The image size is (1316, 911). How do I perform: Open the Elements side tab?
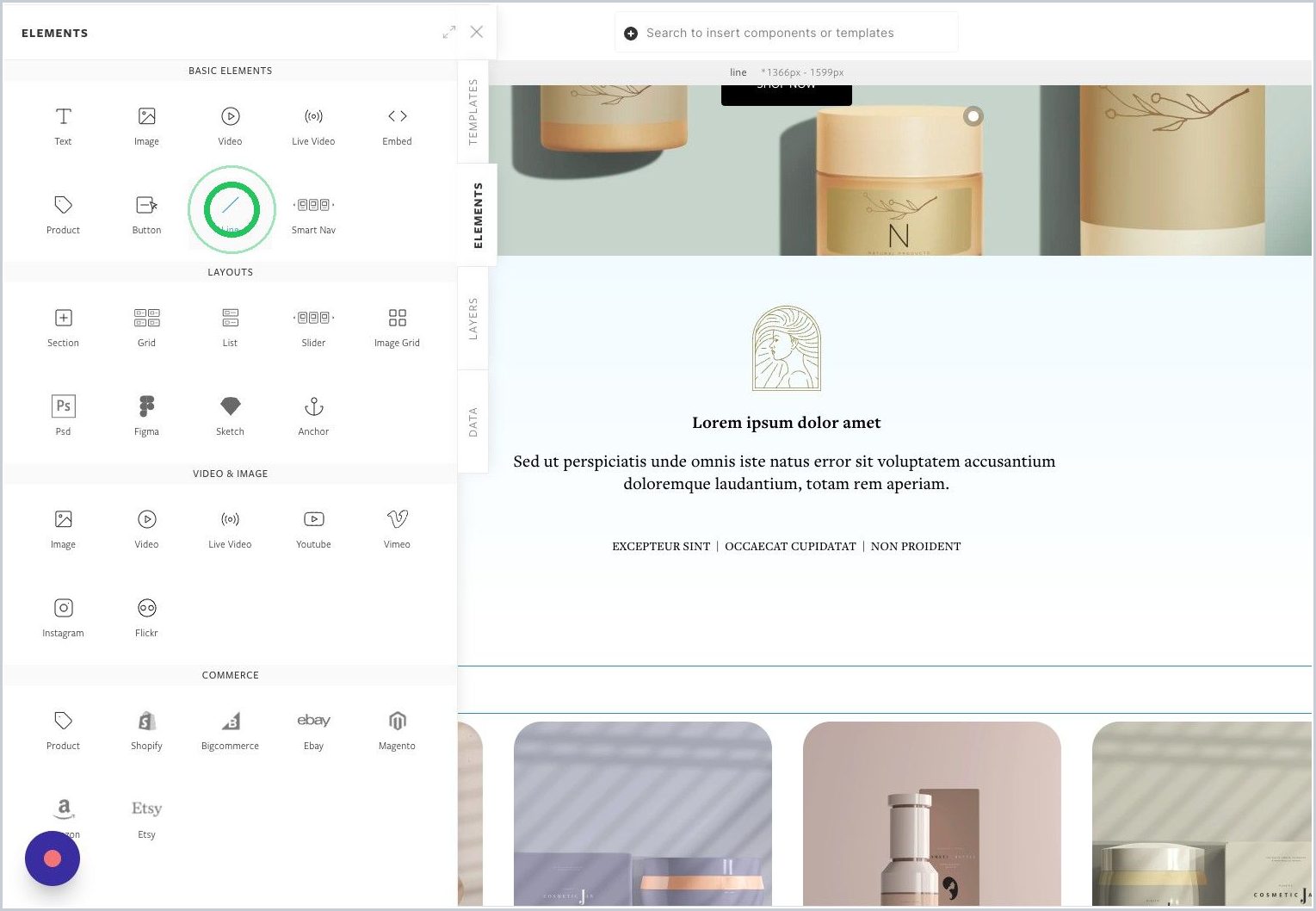point(478,215)
